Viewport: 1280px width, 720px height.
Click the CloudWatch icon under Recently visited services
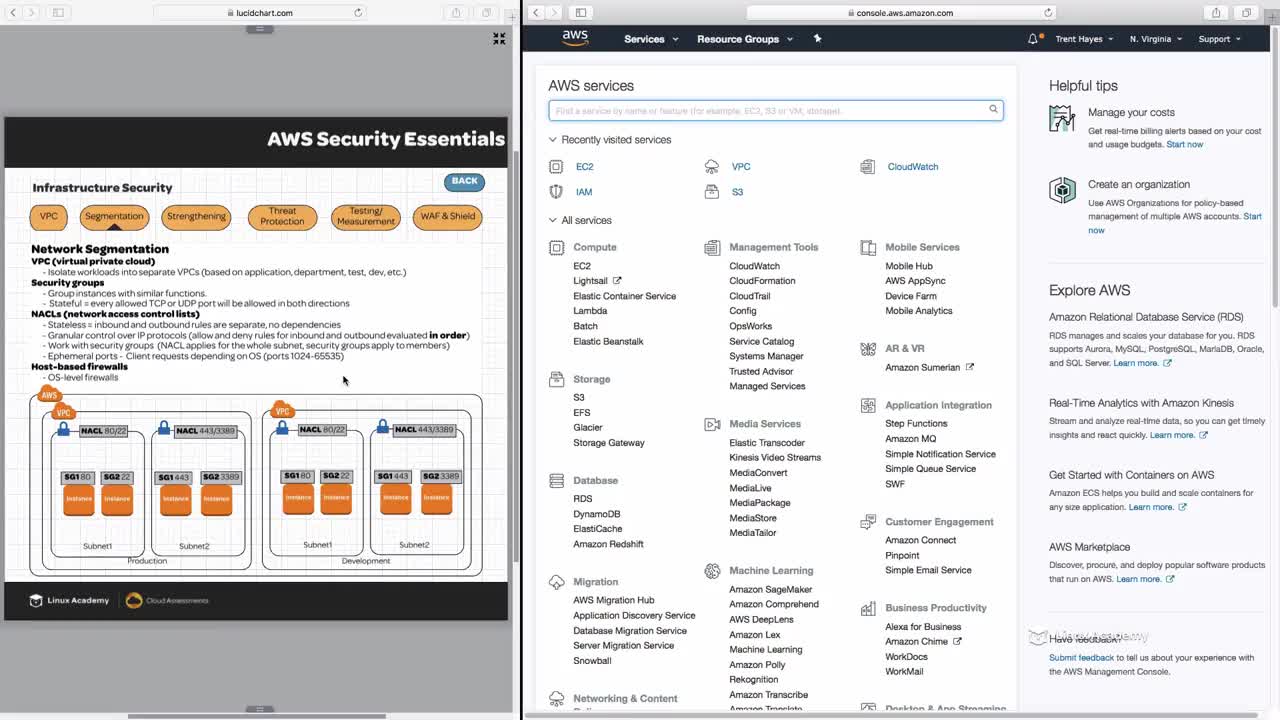click(x=868, y=167)
